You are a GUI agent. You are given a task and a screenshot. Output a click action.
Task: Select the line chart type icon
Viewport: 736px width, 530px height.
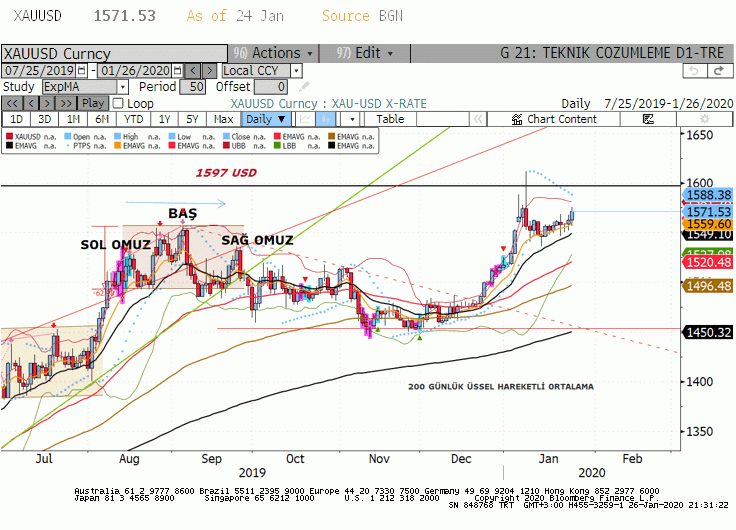pos(305,119)
